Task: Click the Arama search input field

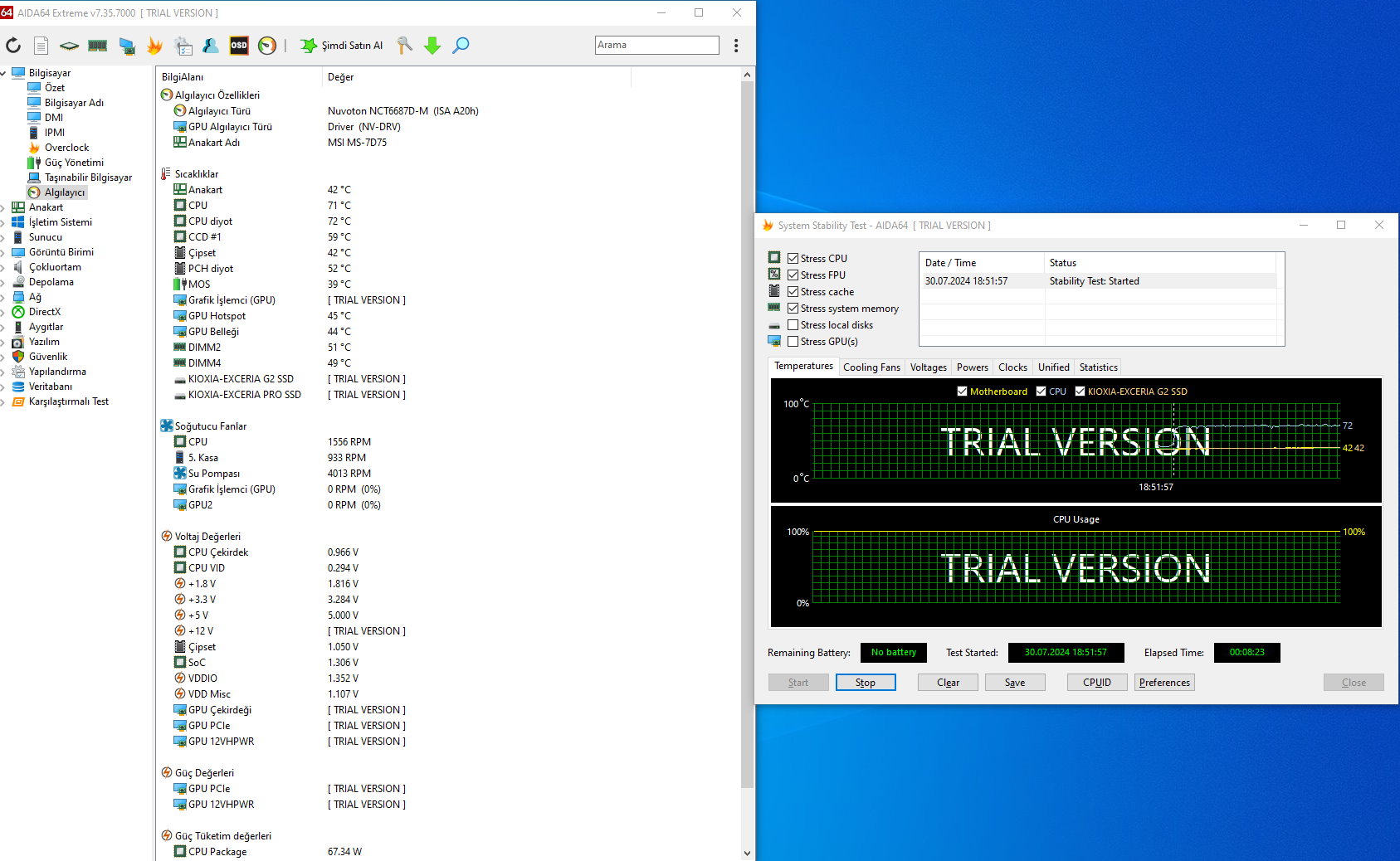Action: pos(656,45)
